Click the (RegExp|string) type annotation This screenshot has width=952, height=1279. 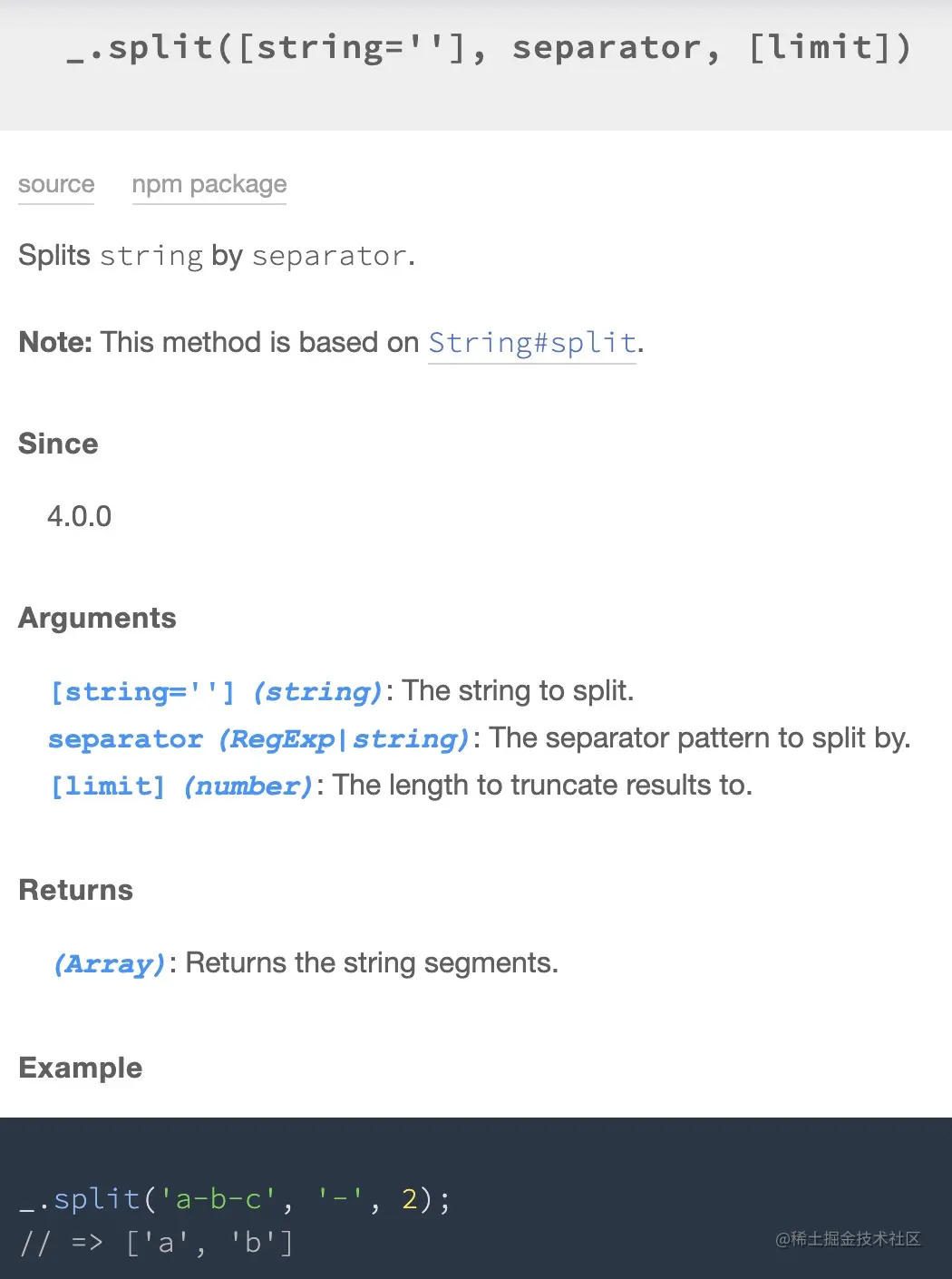pos(344,739)
